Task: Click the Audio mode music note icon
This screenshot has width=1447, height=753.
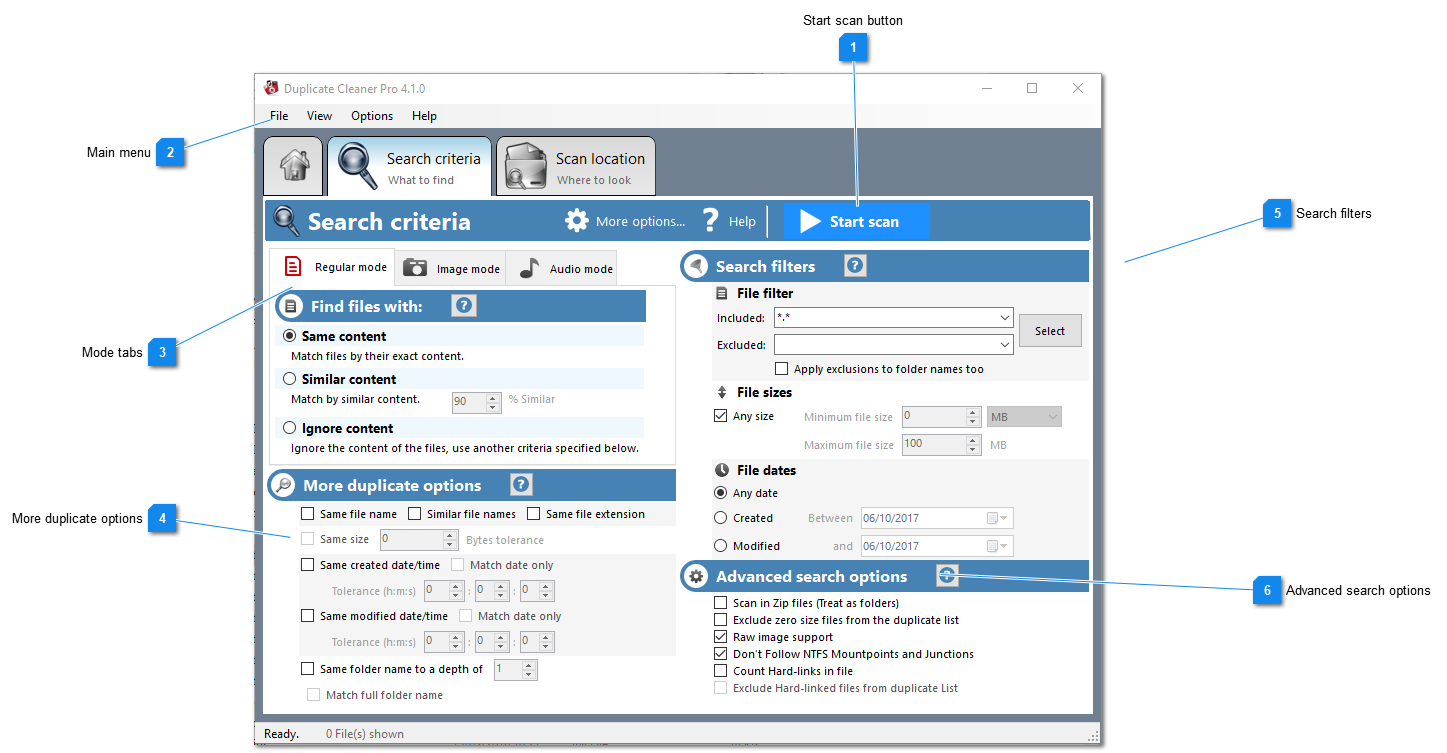Action: (529, 268)
